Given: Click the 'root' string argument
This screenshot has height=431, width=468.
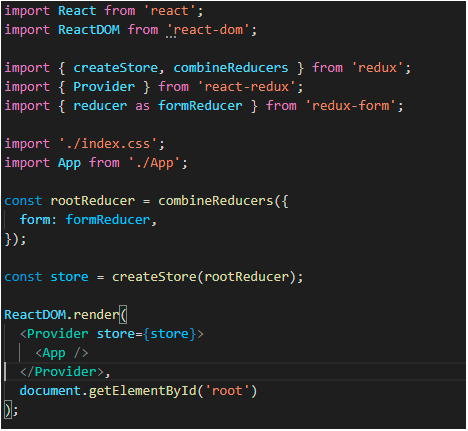Looking at the screenshot, I should tap(227, 391).
